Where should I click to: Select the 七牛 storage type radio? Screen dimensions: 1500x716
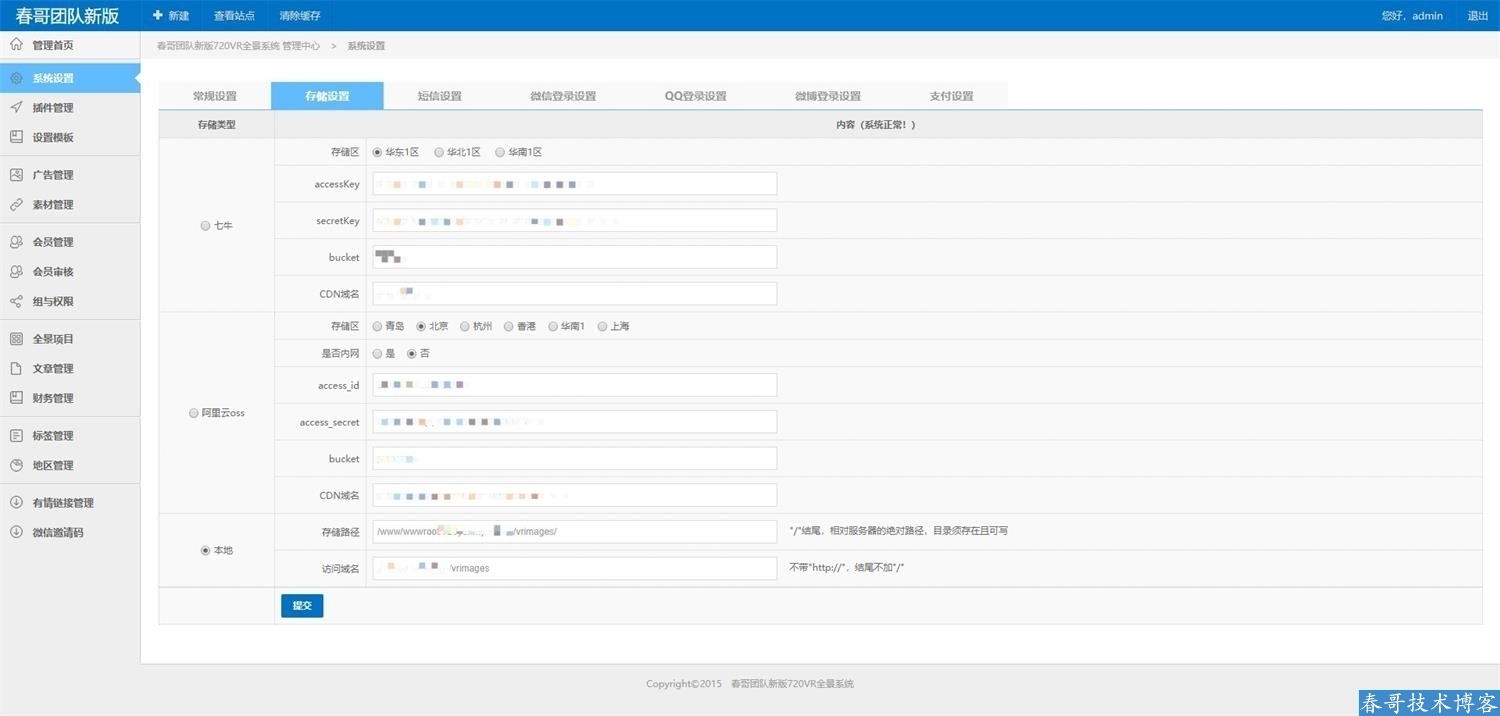206,226
